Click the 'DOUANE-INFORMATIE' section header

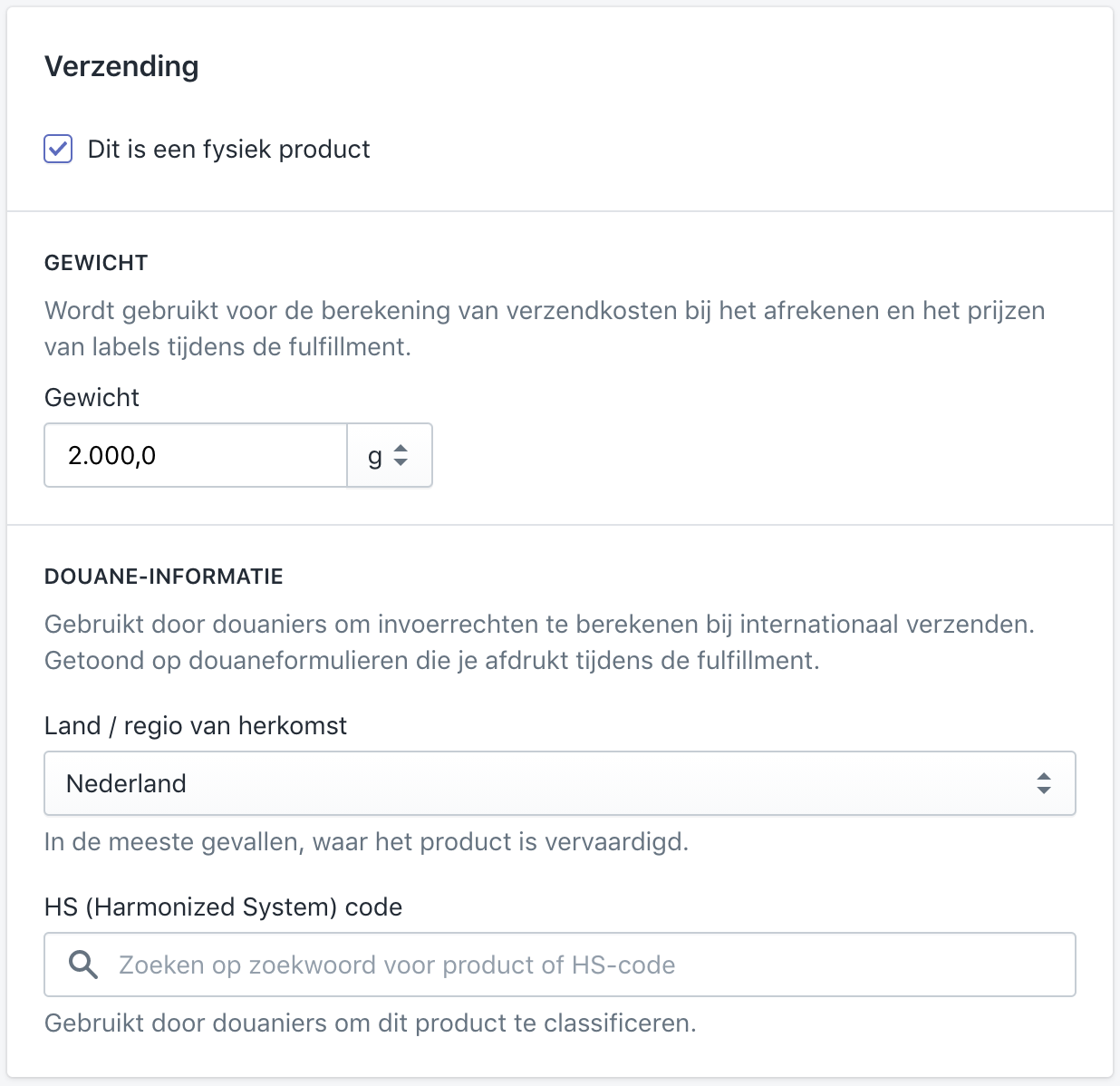(164, 576)
